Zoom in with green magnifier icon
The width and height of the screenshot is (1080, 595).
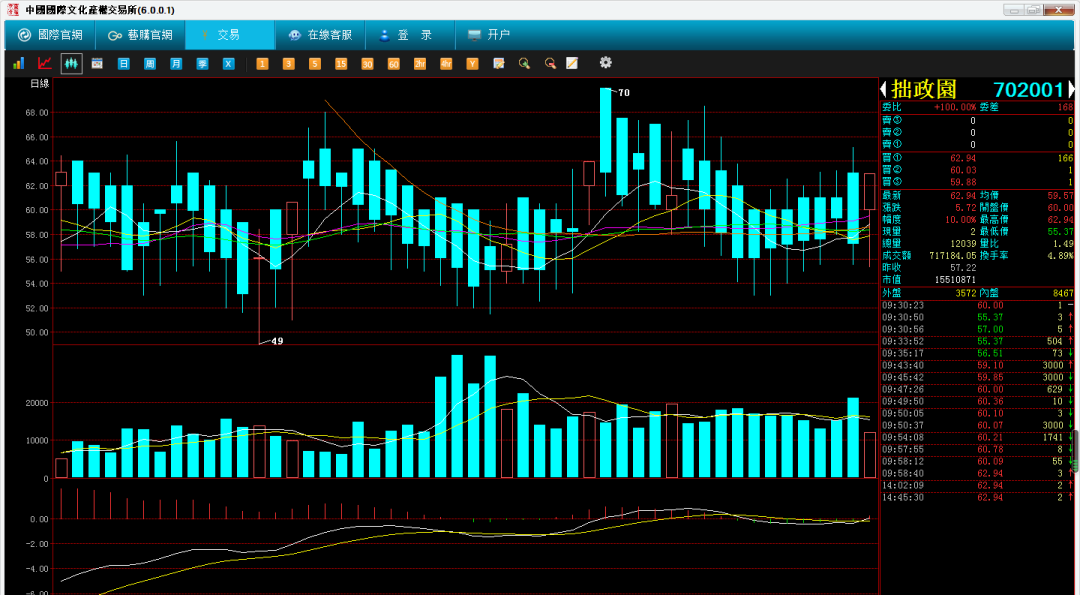click(x=525, y=63)
